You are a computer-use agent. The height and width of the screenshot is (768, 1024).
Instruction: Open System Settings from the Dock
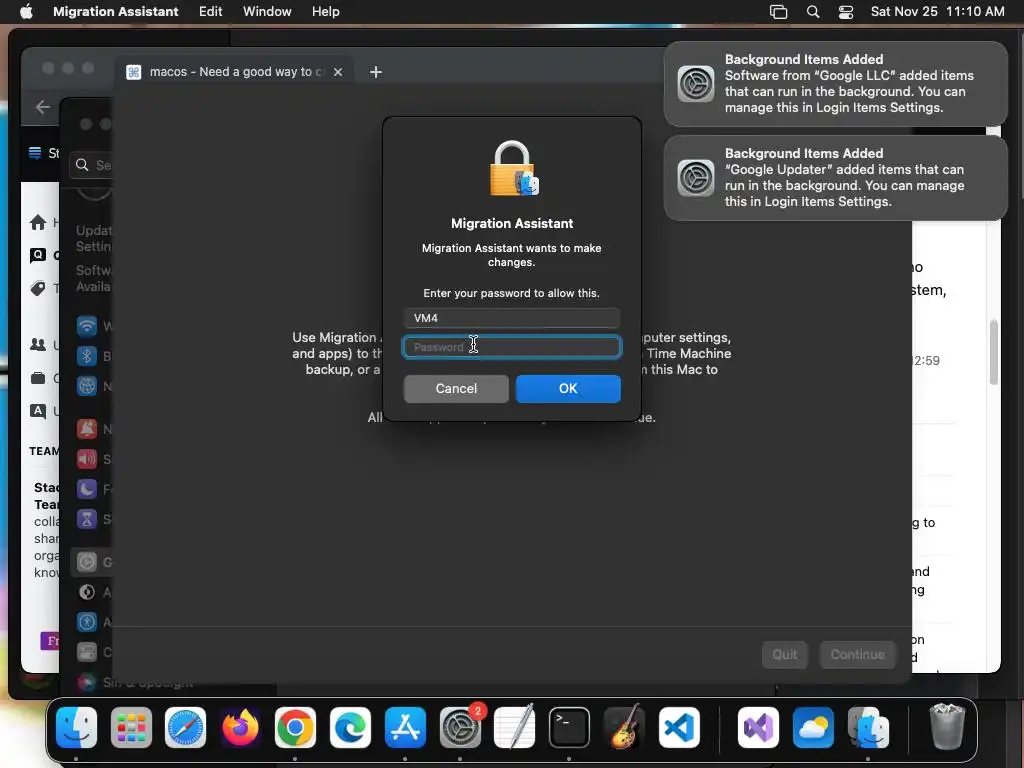pos(460,728)
